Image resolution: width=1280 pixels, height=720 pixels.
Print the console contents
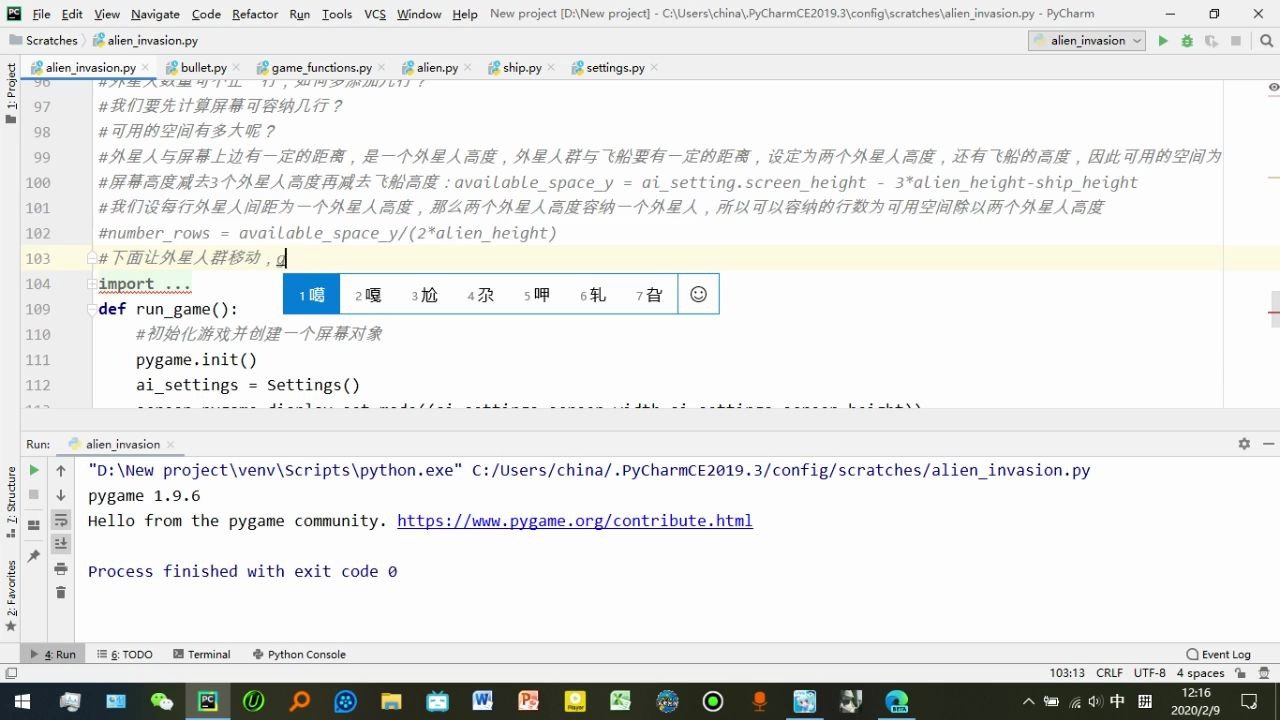61,569
